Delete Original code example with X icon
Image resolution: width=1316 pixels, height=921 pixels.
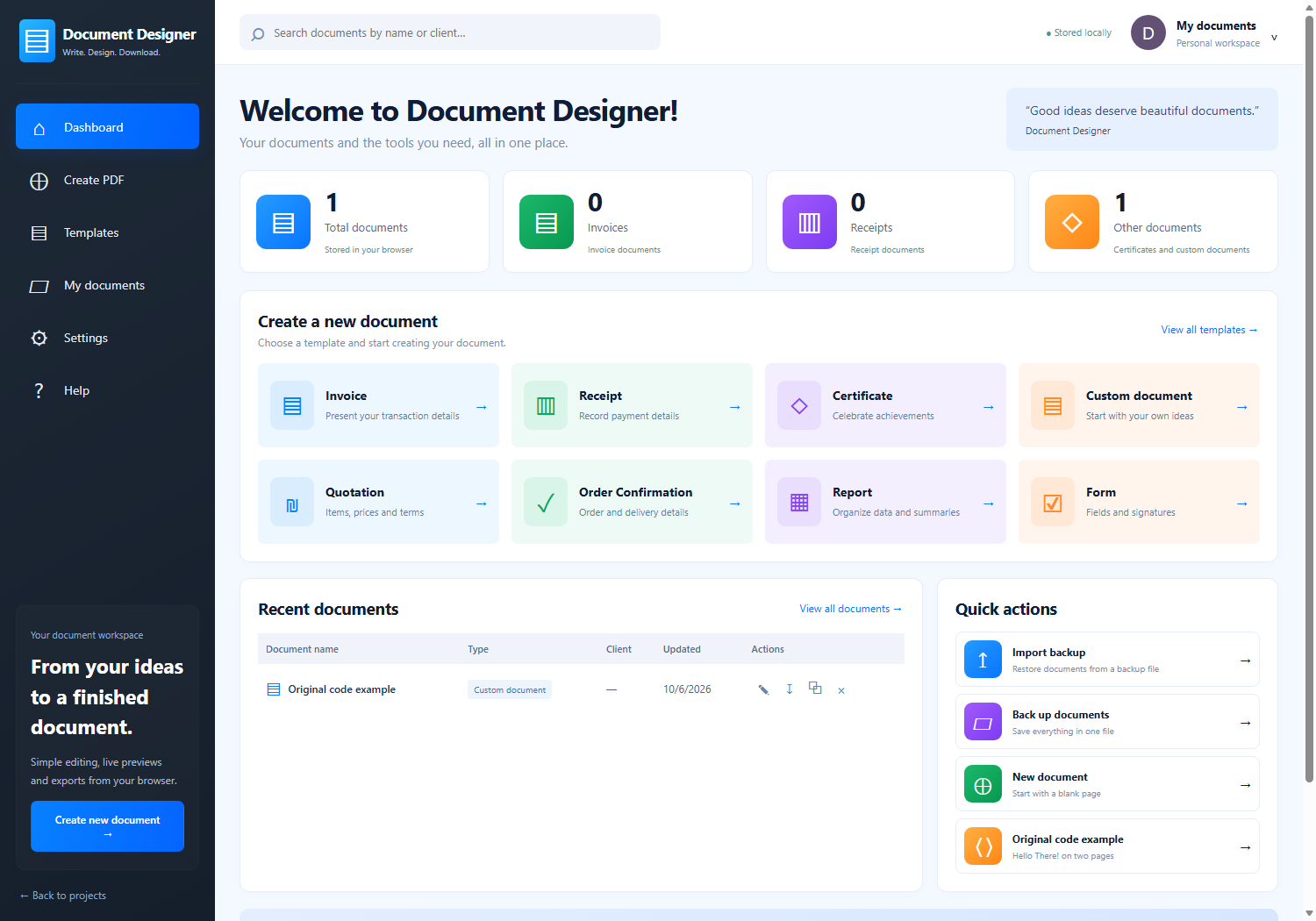pyautogui.click(x=841, y=690)
